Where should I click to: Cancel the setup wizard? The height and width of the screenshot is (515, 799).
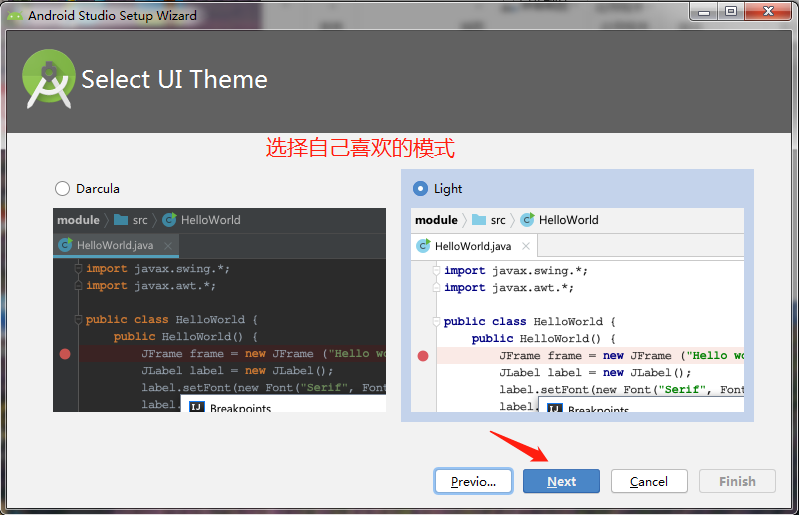click(x=649, y=481)
